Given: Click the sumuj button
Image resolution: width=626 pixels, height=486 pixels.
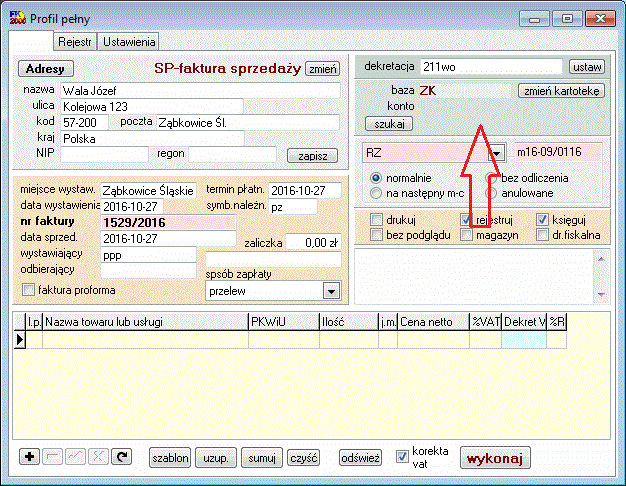Looking at the screenshot, I should click(x=262, y=458).
